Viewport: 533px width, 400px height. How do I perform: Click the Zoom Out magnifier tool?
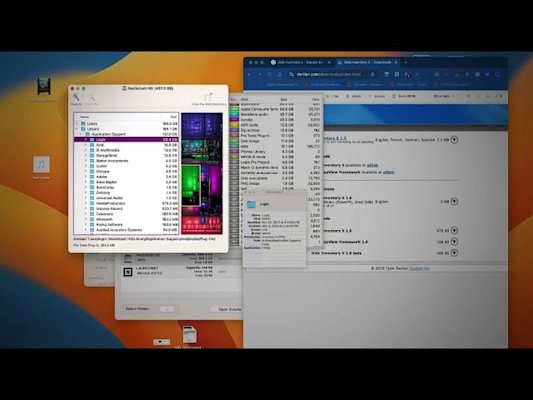point(91,98)
